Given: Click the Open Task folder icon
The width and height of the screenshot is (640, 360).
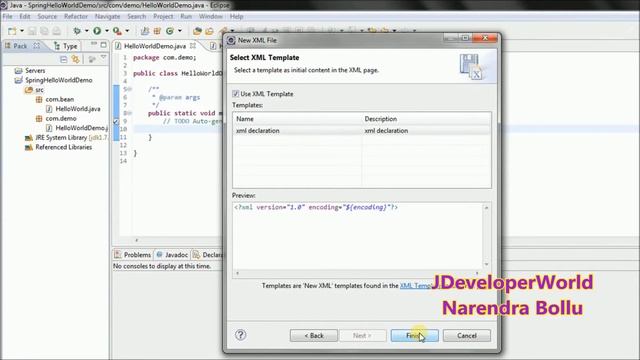Looking at the screenshot, I should [x=209, y=31].
